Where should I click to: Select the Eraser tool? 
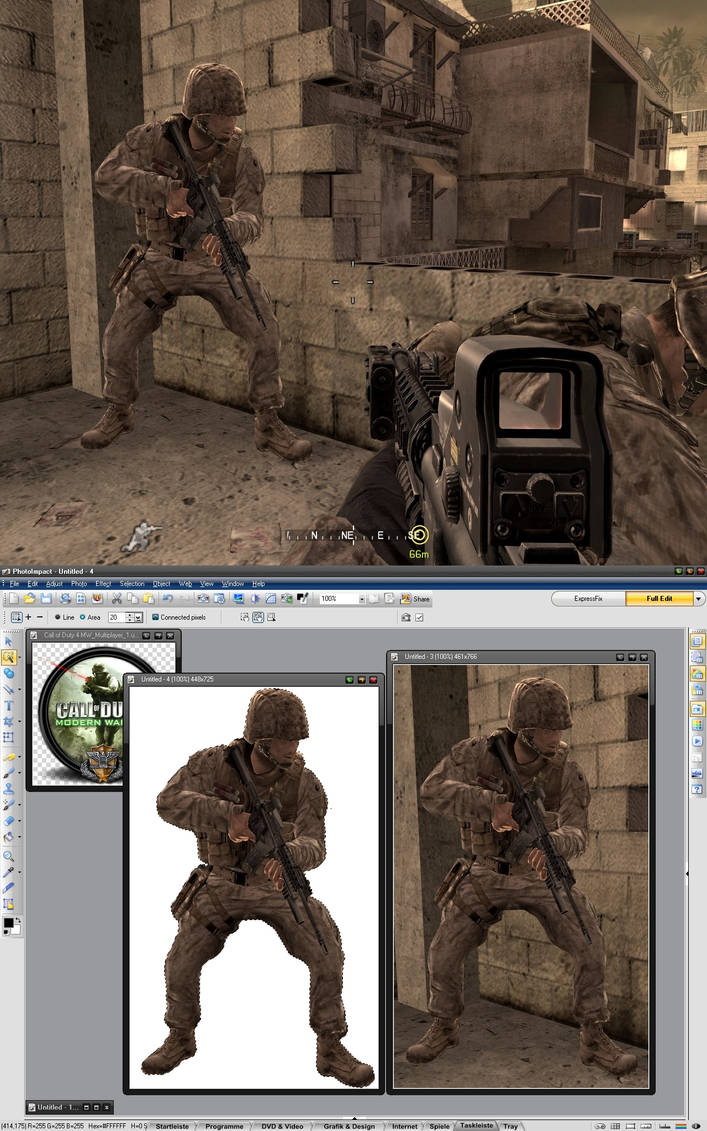[9, 821]
